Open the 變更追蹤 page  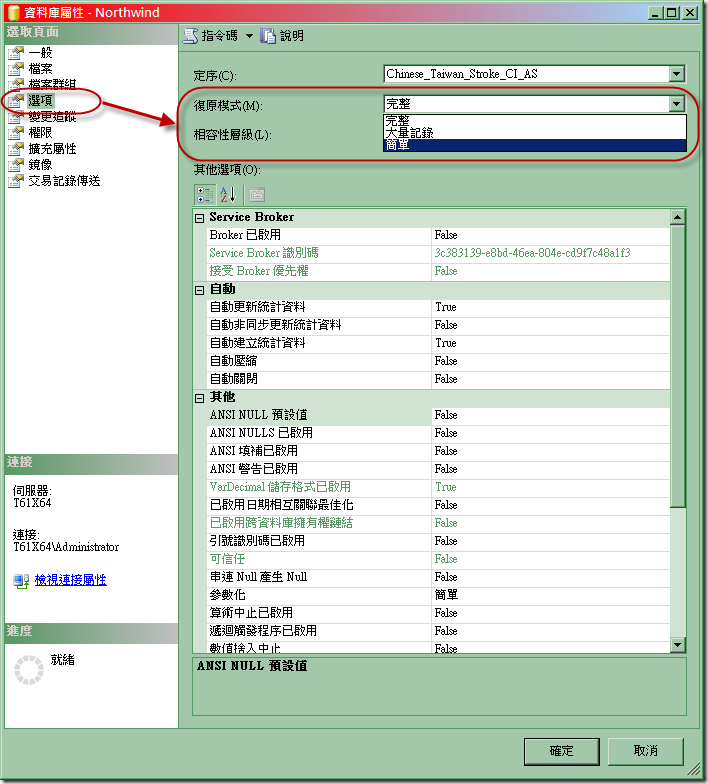pyautogui.click(x=52, y=116)
